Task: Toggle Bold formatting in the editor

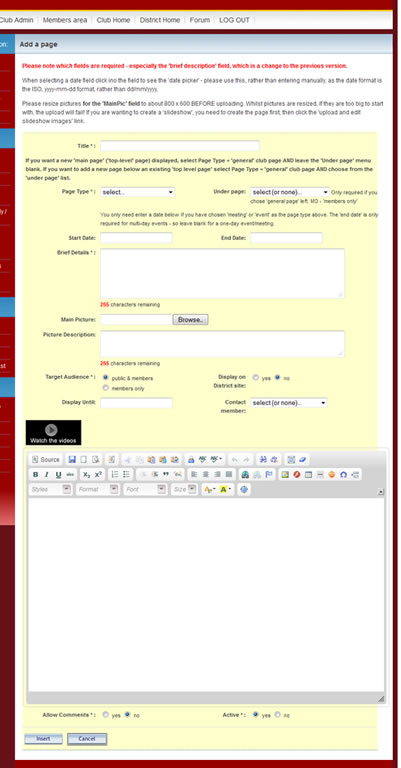Action: click(x=35, y=475)
